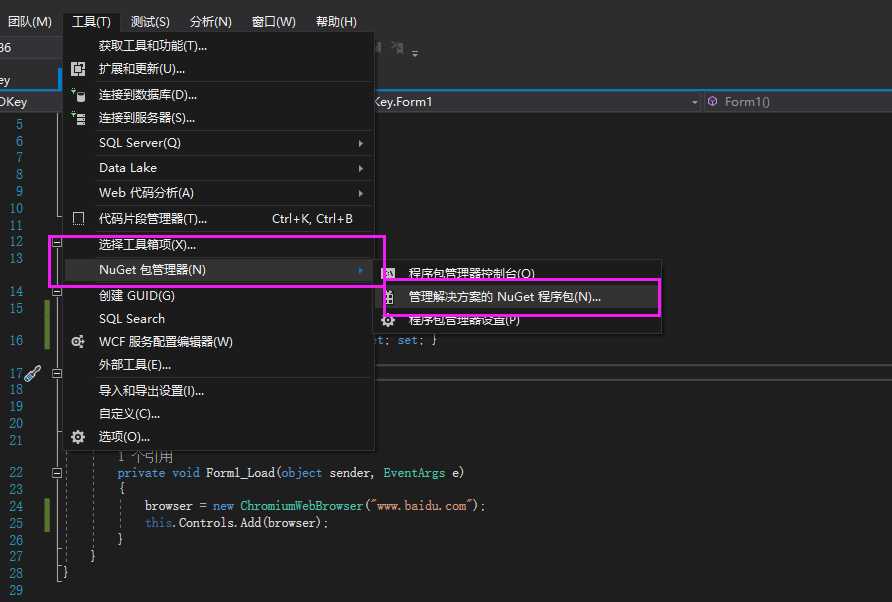Choose 选项(O)... menu entry
The image size is (892, 602).
[x=218, y=436]
